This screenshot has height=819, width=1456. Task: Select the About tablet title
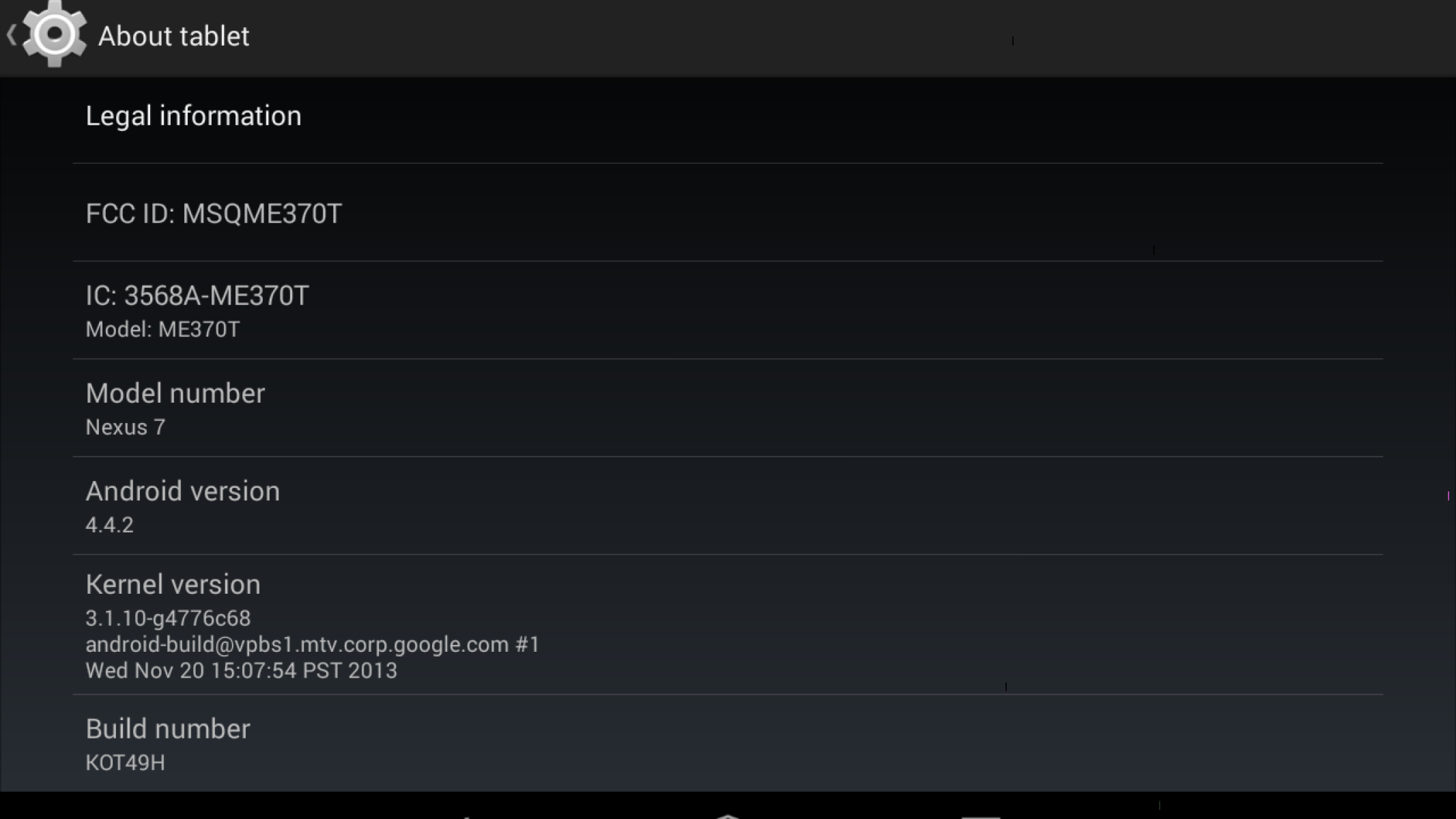[174, 36]
